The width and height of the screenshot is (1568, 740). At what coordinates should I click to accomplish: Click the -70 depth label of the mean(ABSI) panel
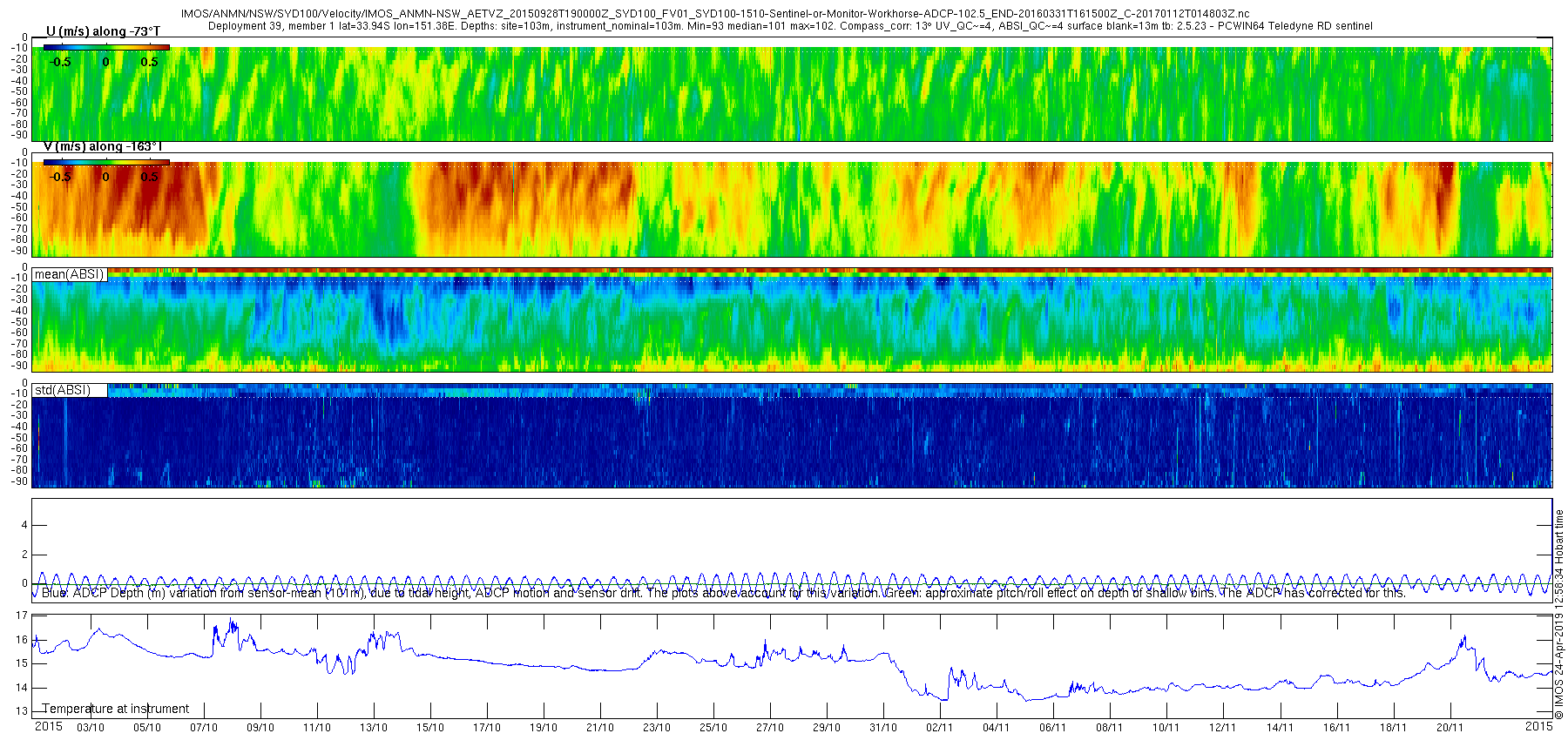pos(19,344)
